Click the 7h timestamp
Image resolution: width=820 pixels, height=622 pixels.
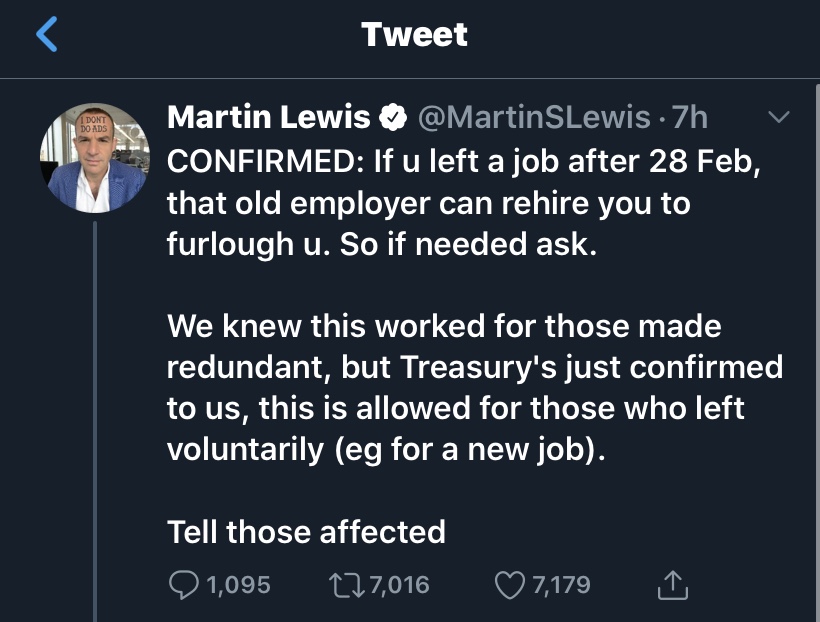click(x=691, y=118)
